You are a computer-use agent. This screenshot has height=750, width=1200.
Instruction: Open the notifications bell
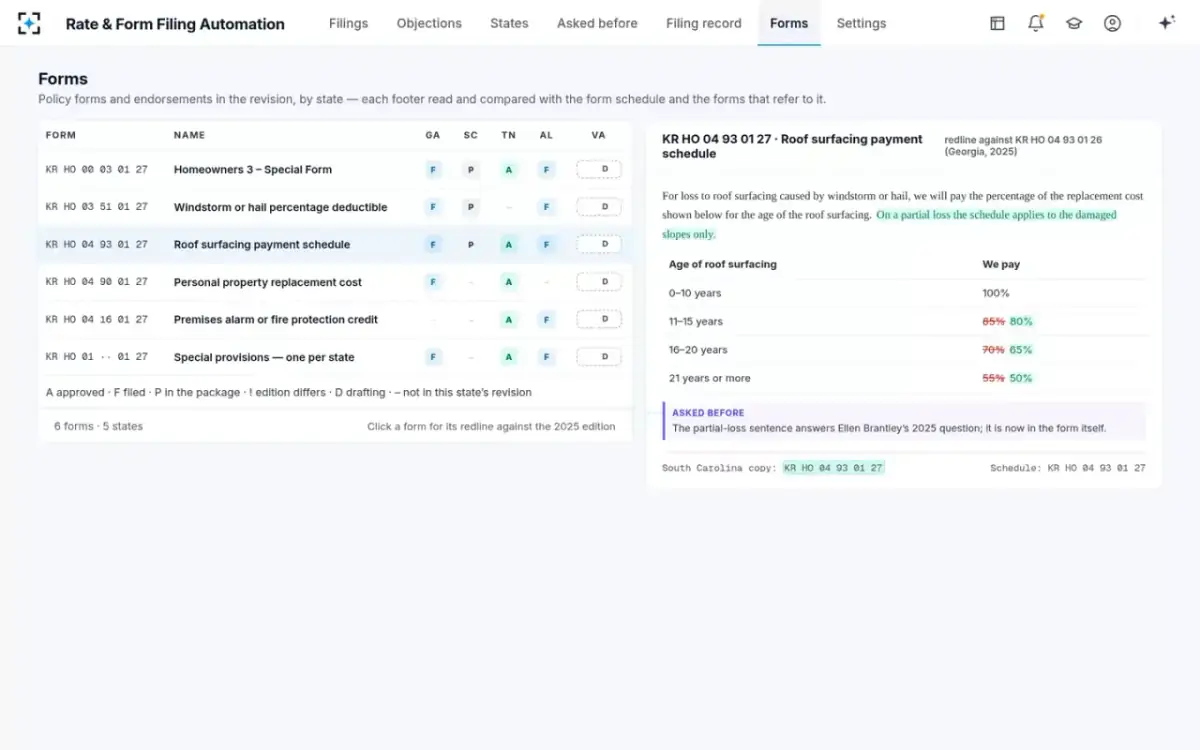[1036, 23]
